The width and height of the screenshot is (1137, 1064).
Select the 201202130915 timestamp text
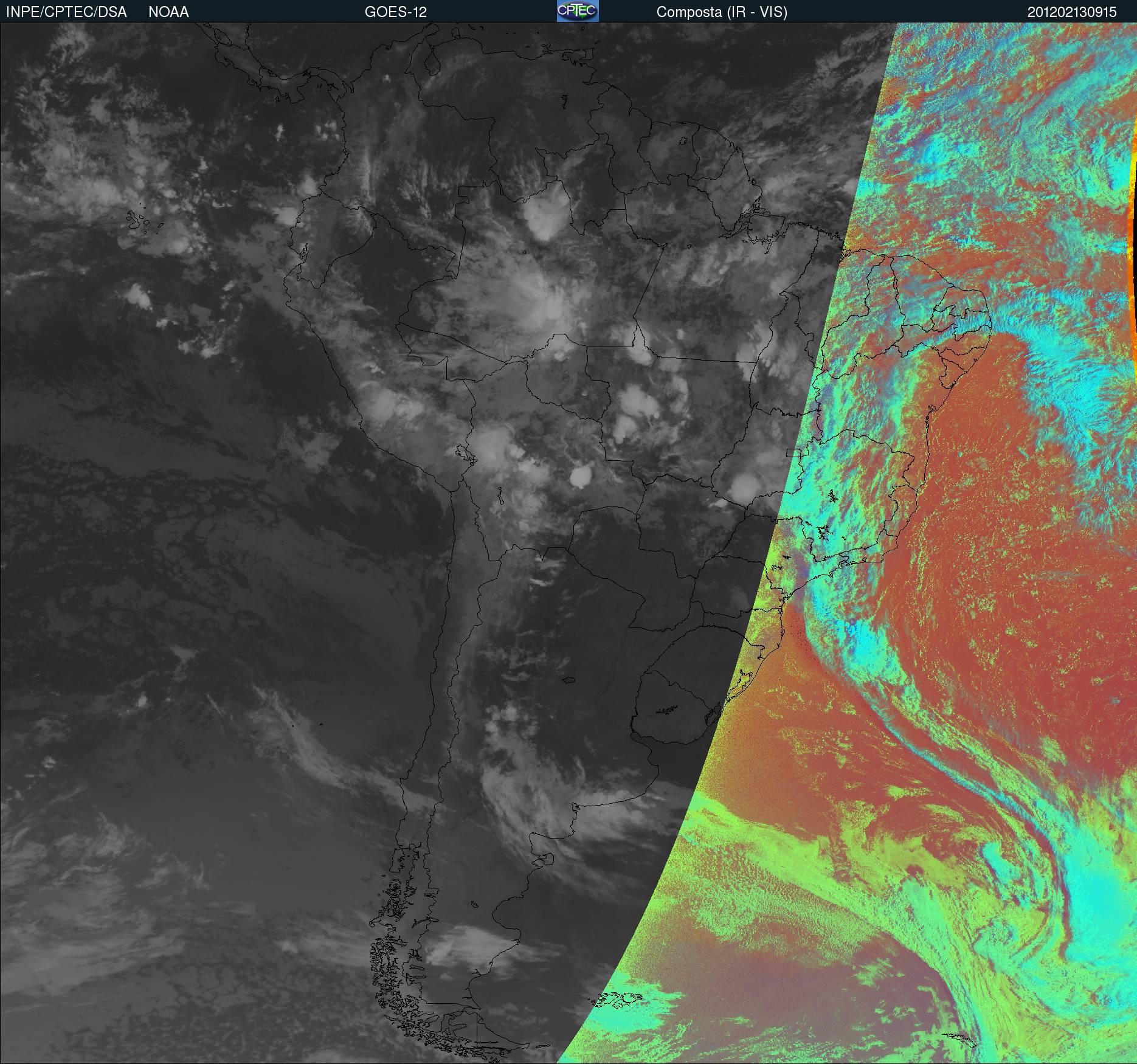click(x=1073, y=12)
